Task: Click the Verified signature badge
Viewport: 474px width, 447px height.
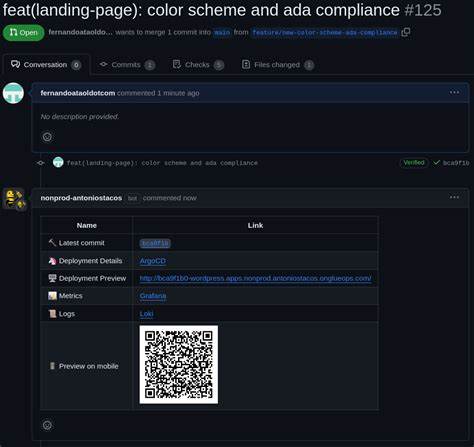Action: pyautogui.click(x=414, y=163)
